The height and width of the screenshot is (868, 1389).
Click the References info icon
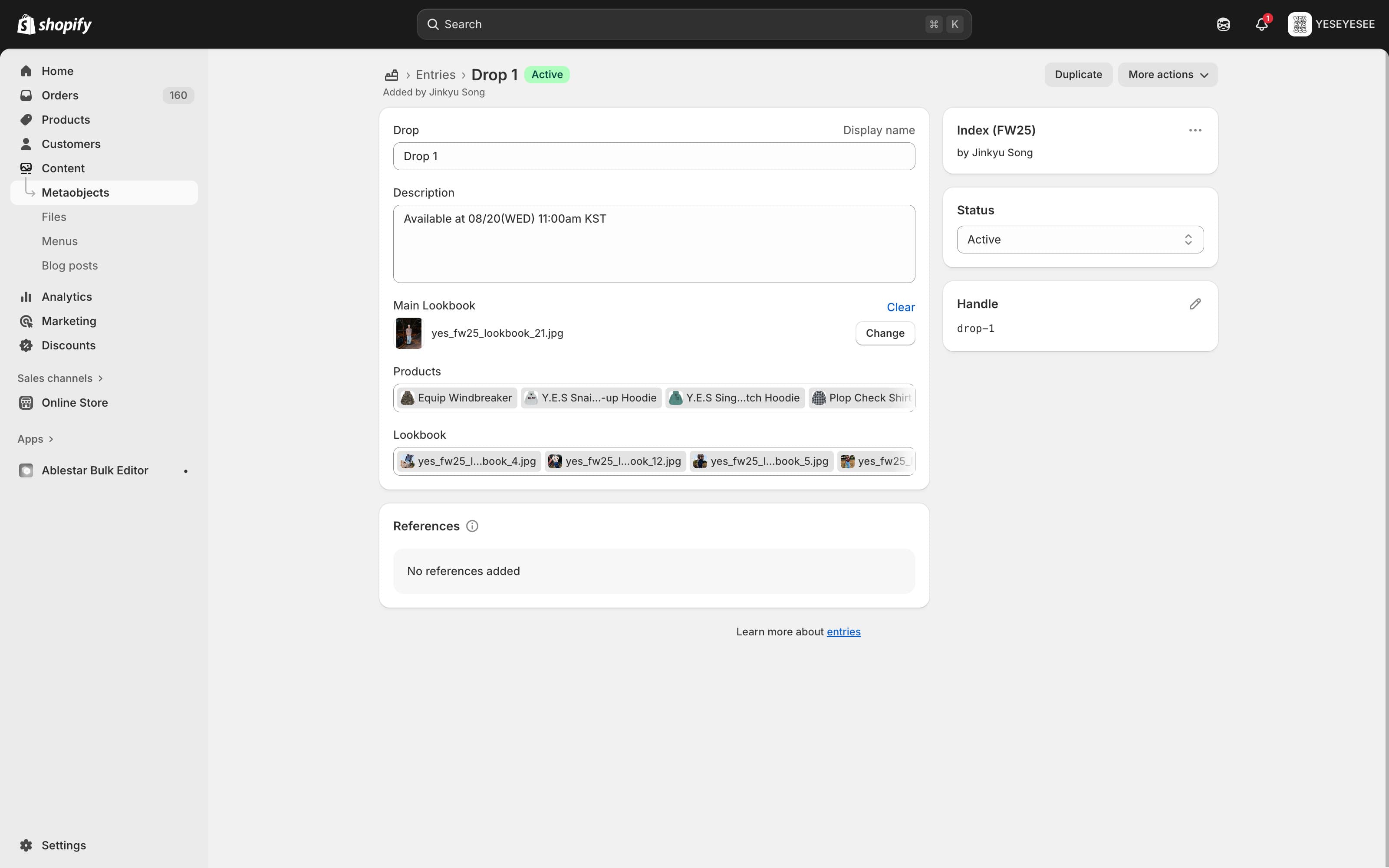(472, 526)
